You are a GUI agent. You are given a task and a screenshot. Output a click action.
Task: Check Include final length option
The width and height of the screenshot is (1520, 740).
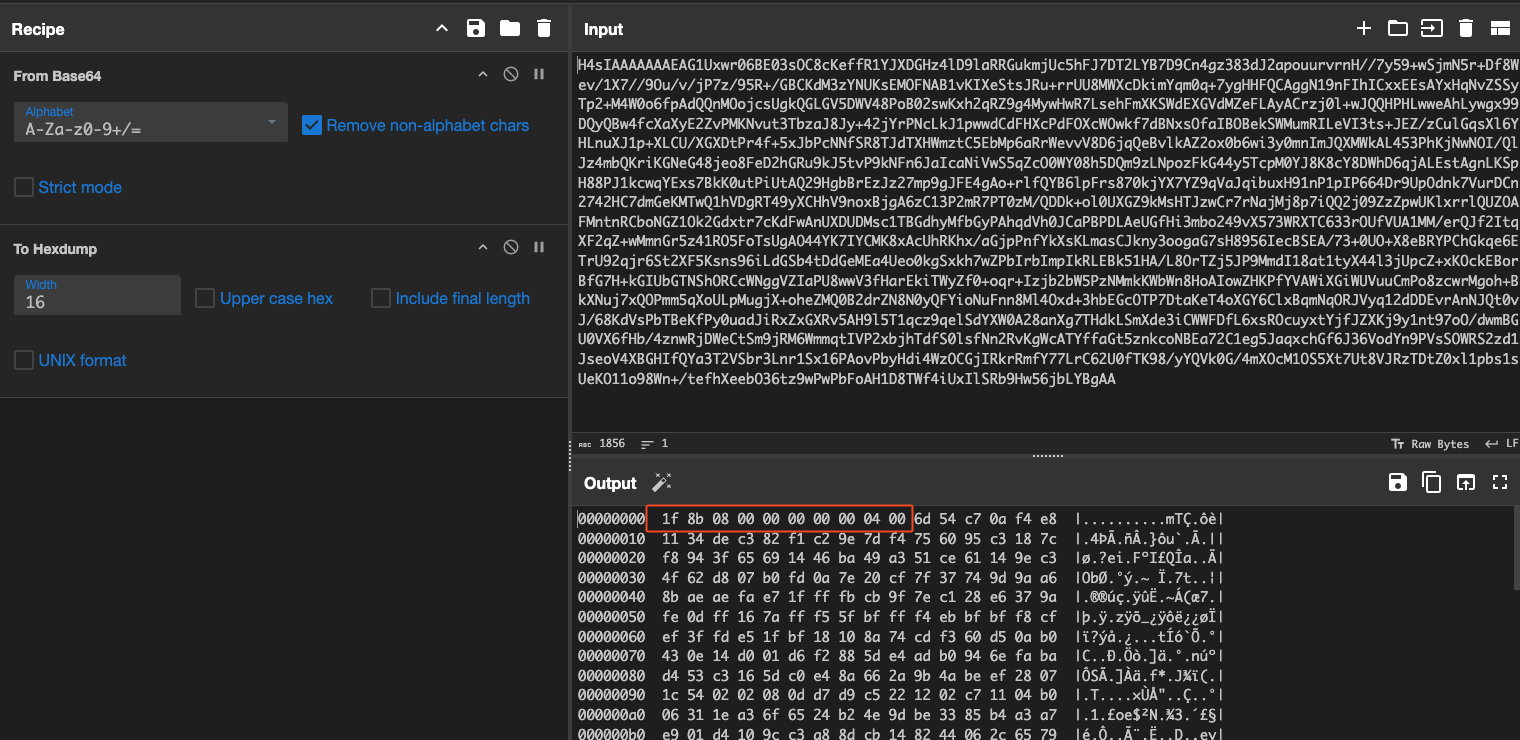381,298
